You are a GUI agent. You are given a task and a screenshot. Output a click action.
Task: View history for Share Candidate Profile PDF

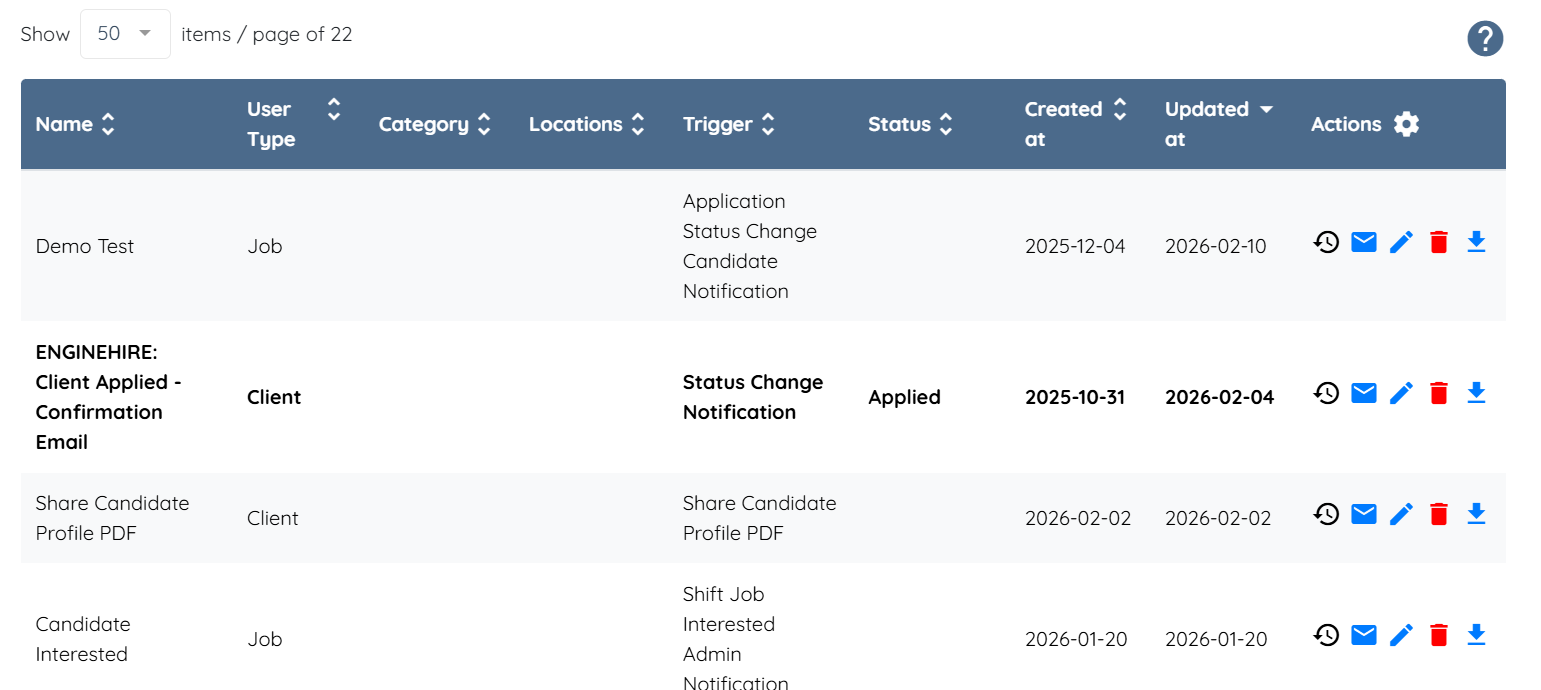(x=1326, y=514)
